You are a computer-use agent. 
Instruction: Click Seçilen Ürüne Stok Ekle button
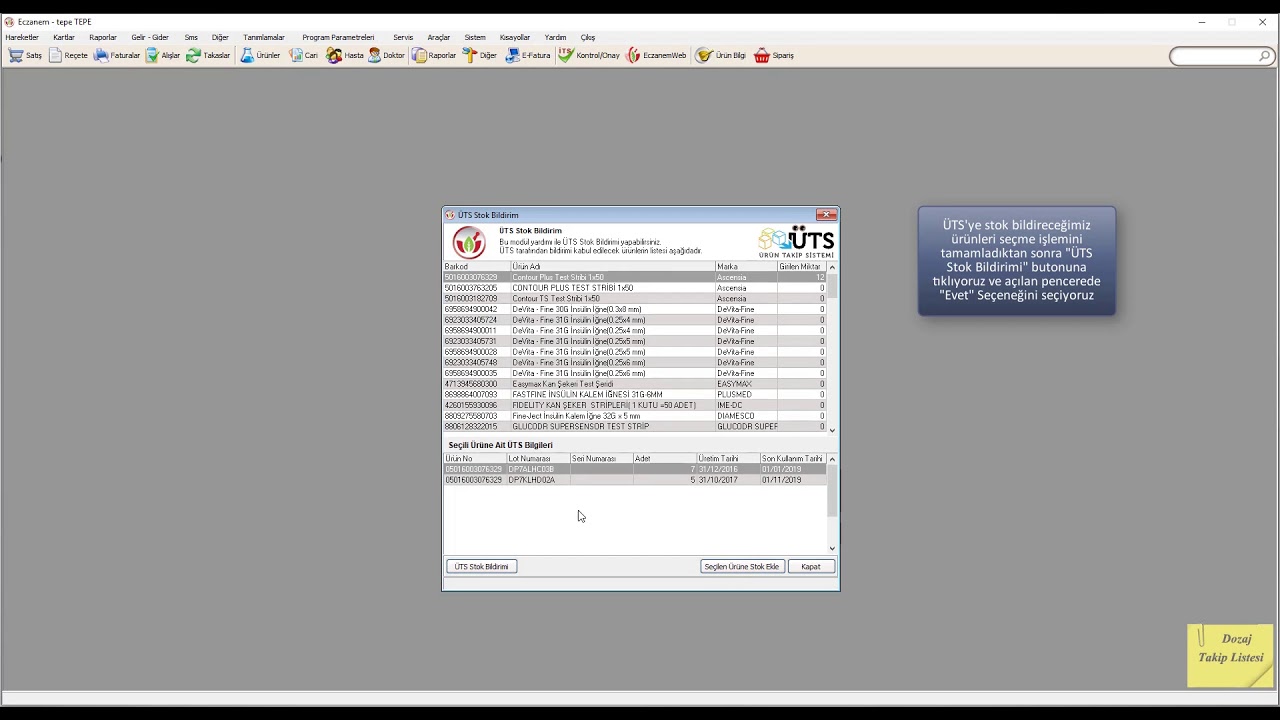pyautogui.click(x=741, y=567)
